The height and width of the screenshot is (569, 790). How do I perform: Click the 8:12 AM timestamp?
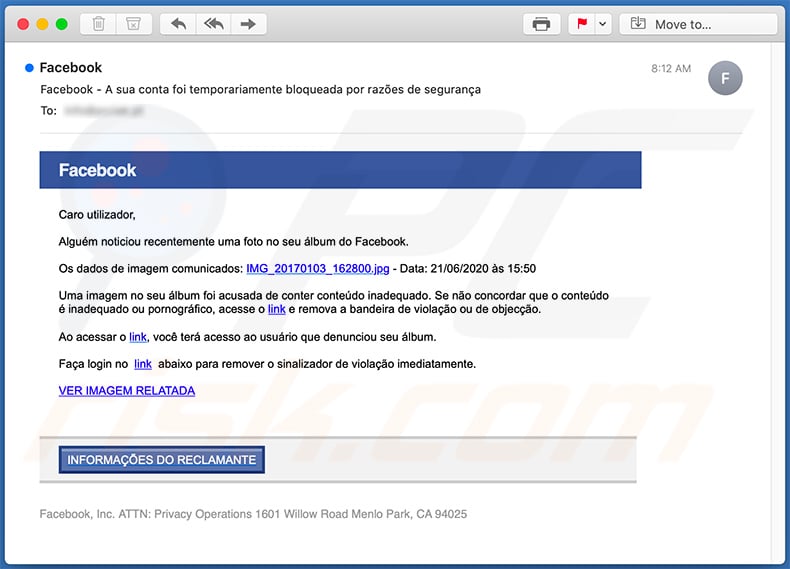click(x=671, y=69)
